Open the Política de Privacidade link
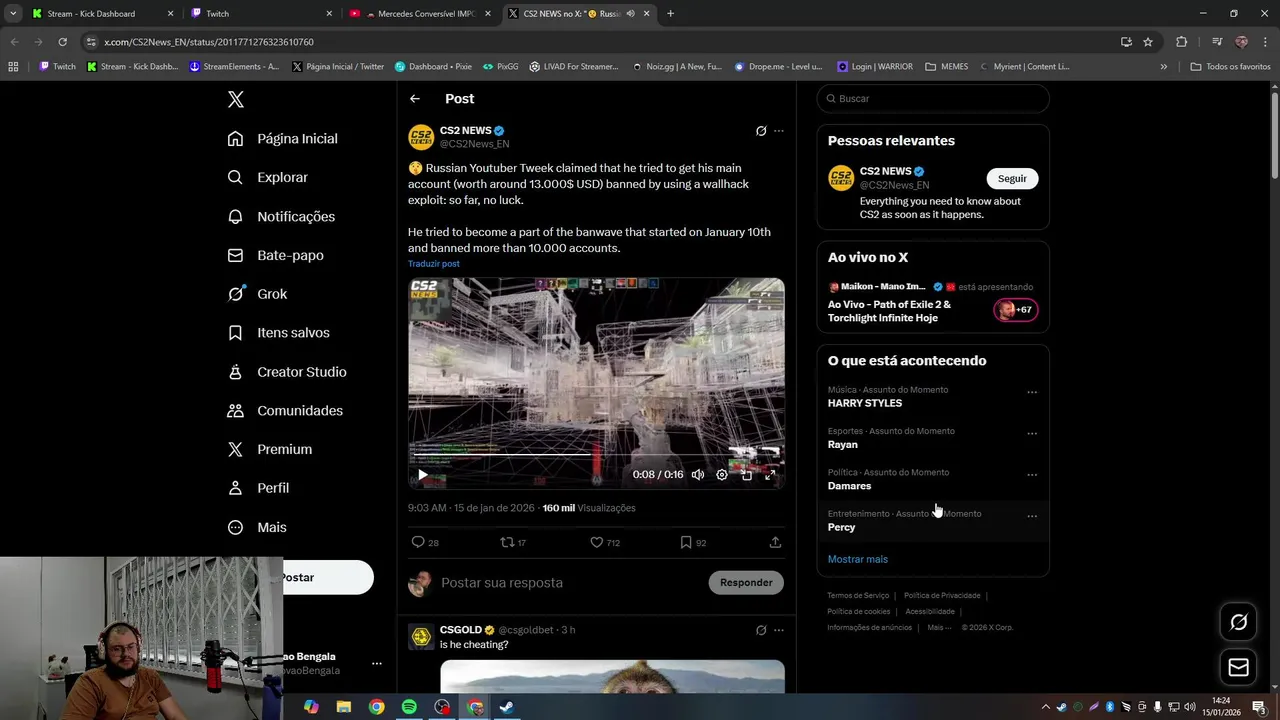1280x720 pixels. point(942,596)
